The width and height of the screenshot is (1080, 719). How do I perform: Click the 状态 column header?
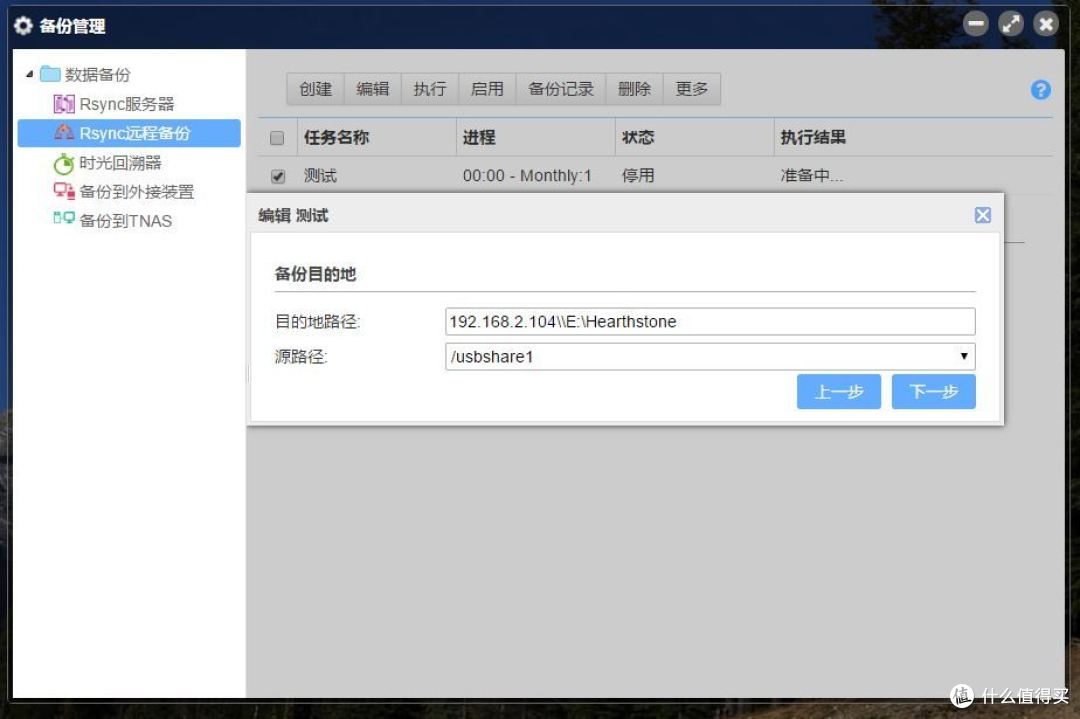(638, 138)
